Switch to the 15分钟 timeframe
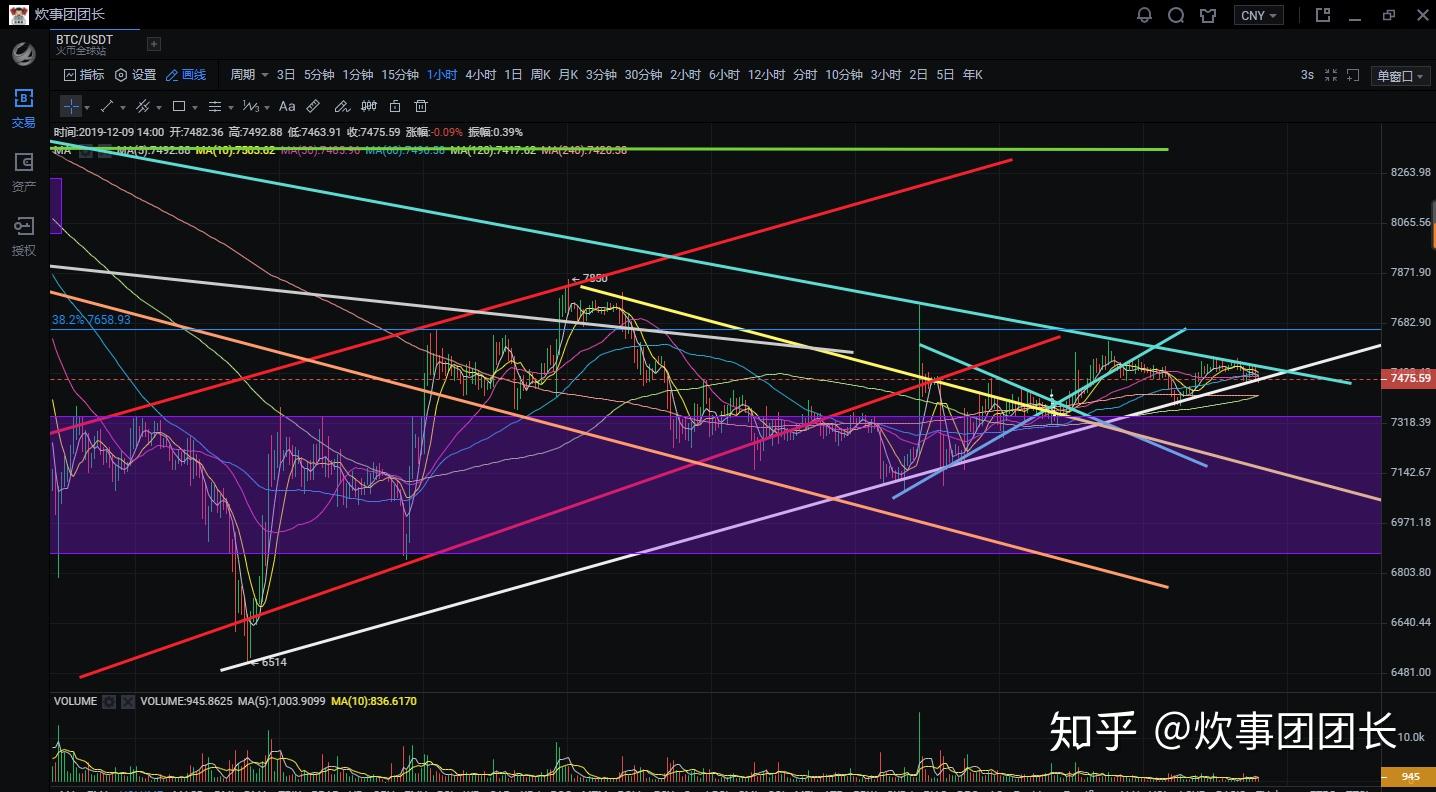The image size is (1436, 792). [399, 75]
